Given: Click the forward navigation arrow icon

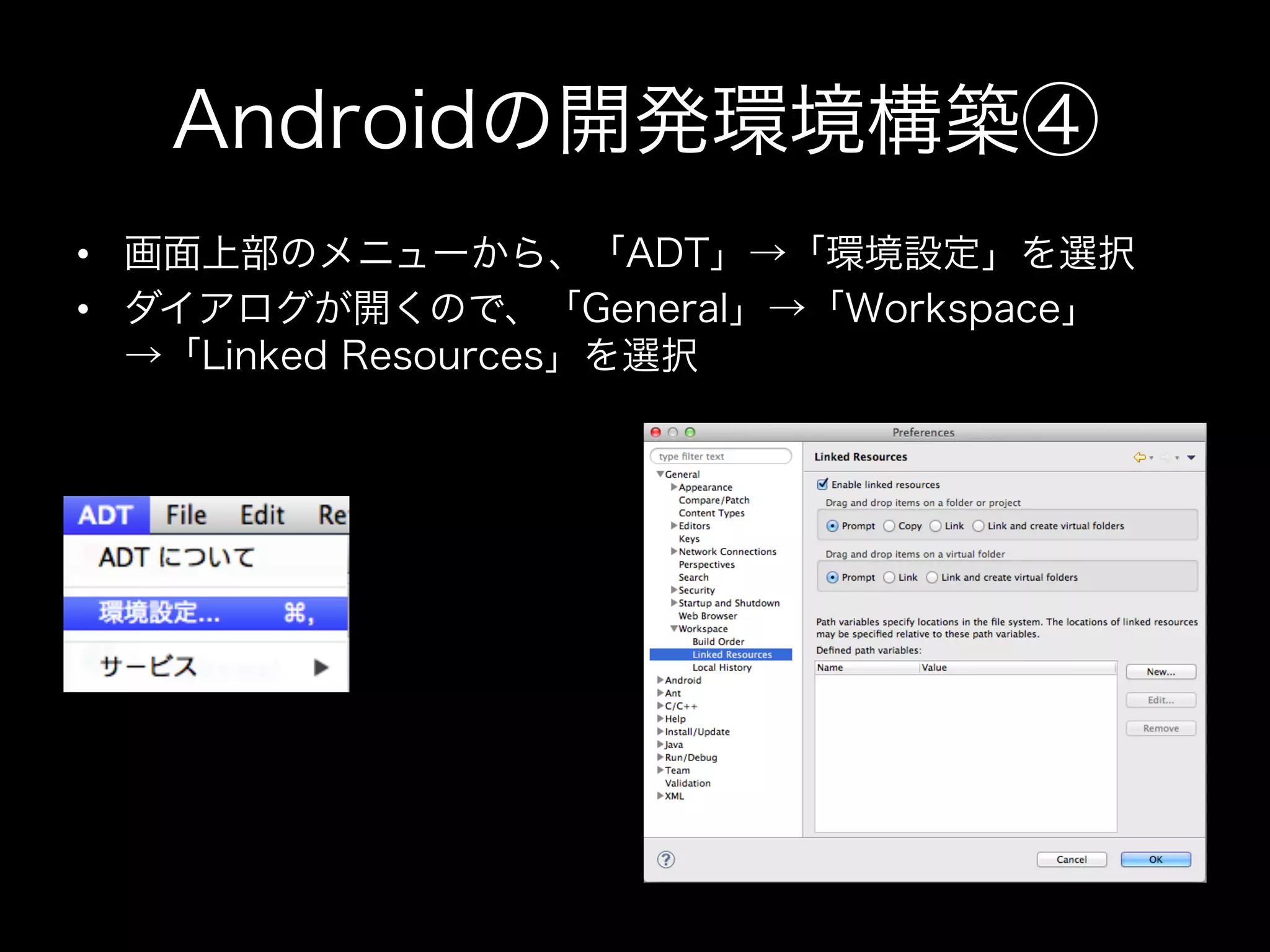Looking at the screenshot, I should point(1165,457).
